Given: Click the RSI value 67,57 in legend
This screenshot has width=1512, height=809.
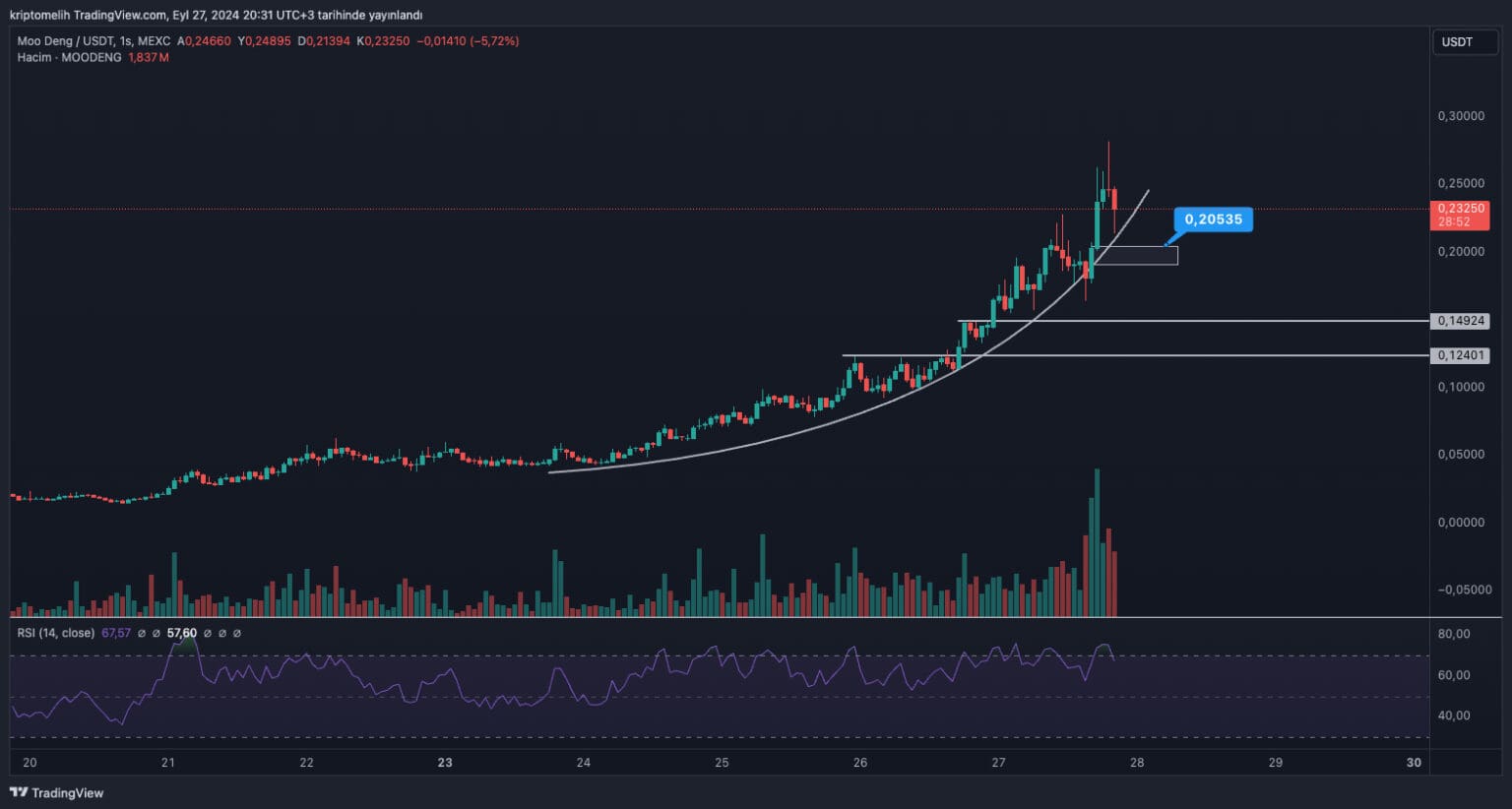Looking at the screenshot, I should (116, 633).
